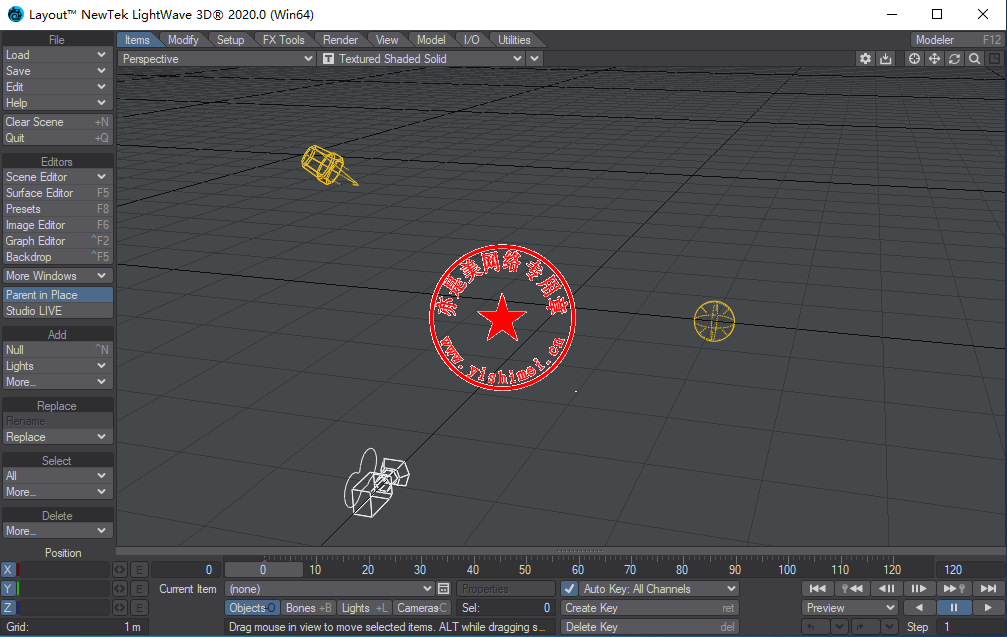This screenshot has height=637, width=1007.
Task: Switch selection mode to Lights
Action: pyautogui.click(x=364, y=607)
